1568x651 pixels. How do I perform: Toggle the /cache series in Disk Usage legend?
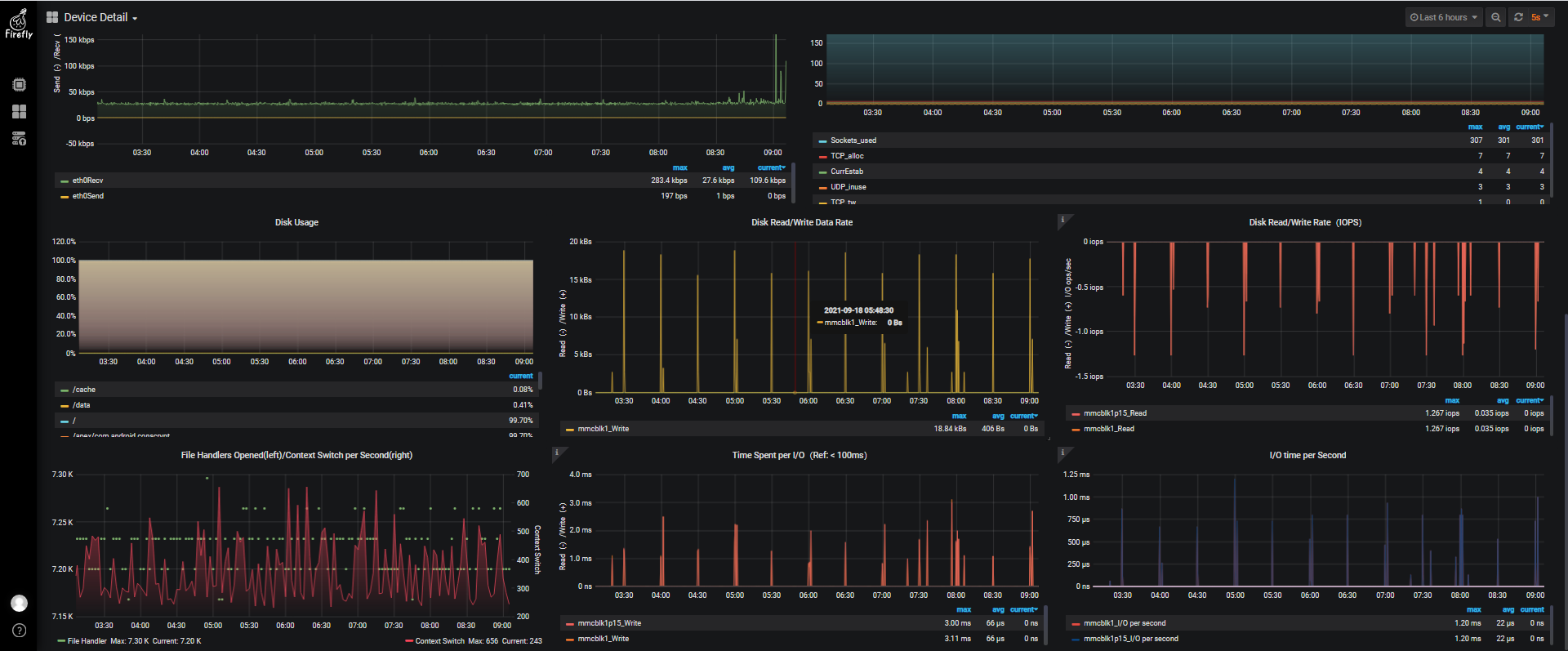[x=83, y=390]
